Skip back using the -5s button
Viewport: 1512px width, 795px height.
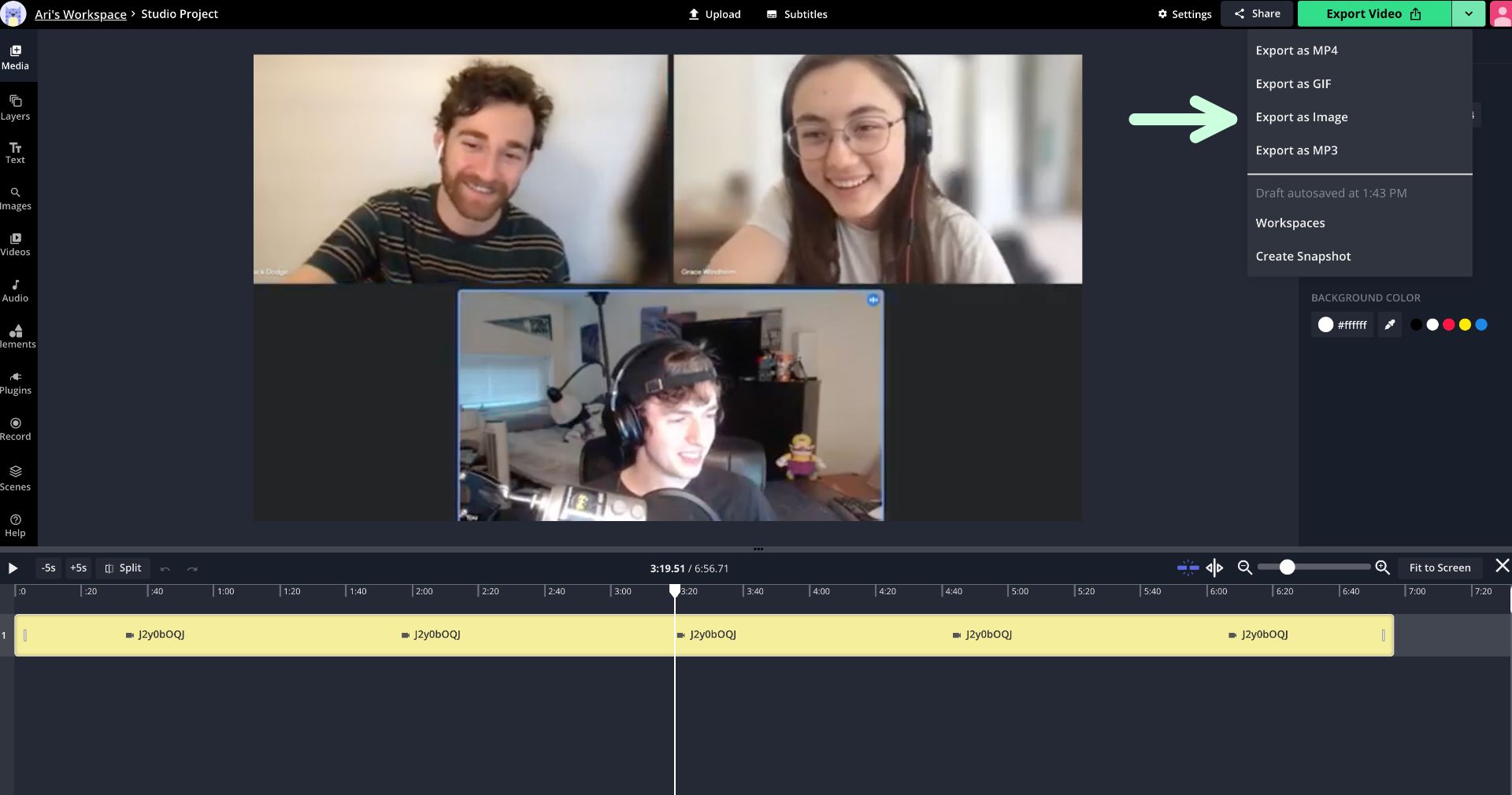49,568
